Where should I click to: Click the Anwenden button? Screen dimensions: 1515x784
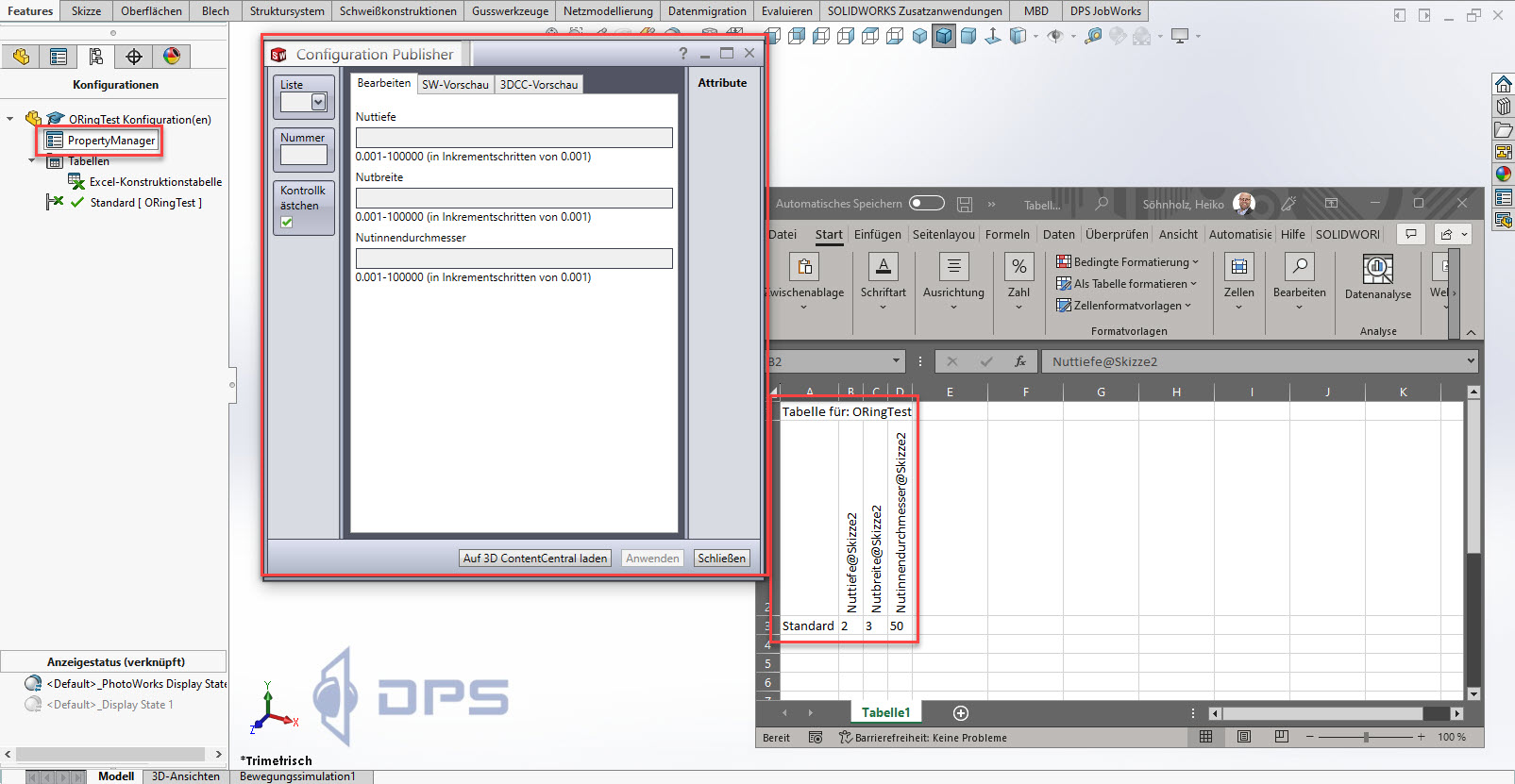click(652, 559)
